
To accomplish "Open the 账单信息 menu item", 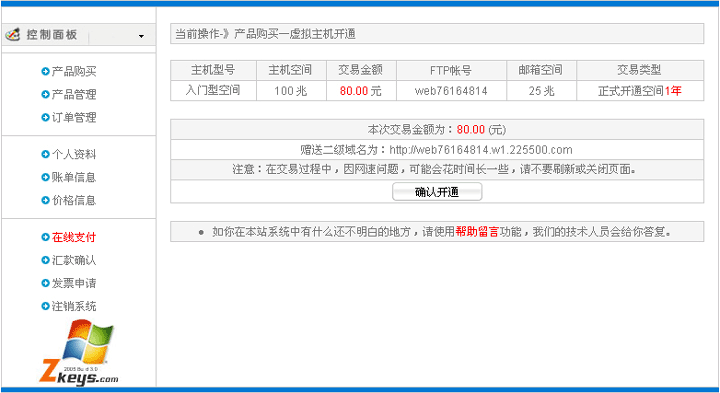I will tap(74, 177).
